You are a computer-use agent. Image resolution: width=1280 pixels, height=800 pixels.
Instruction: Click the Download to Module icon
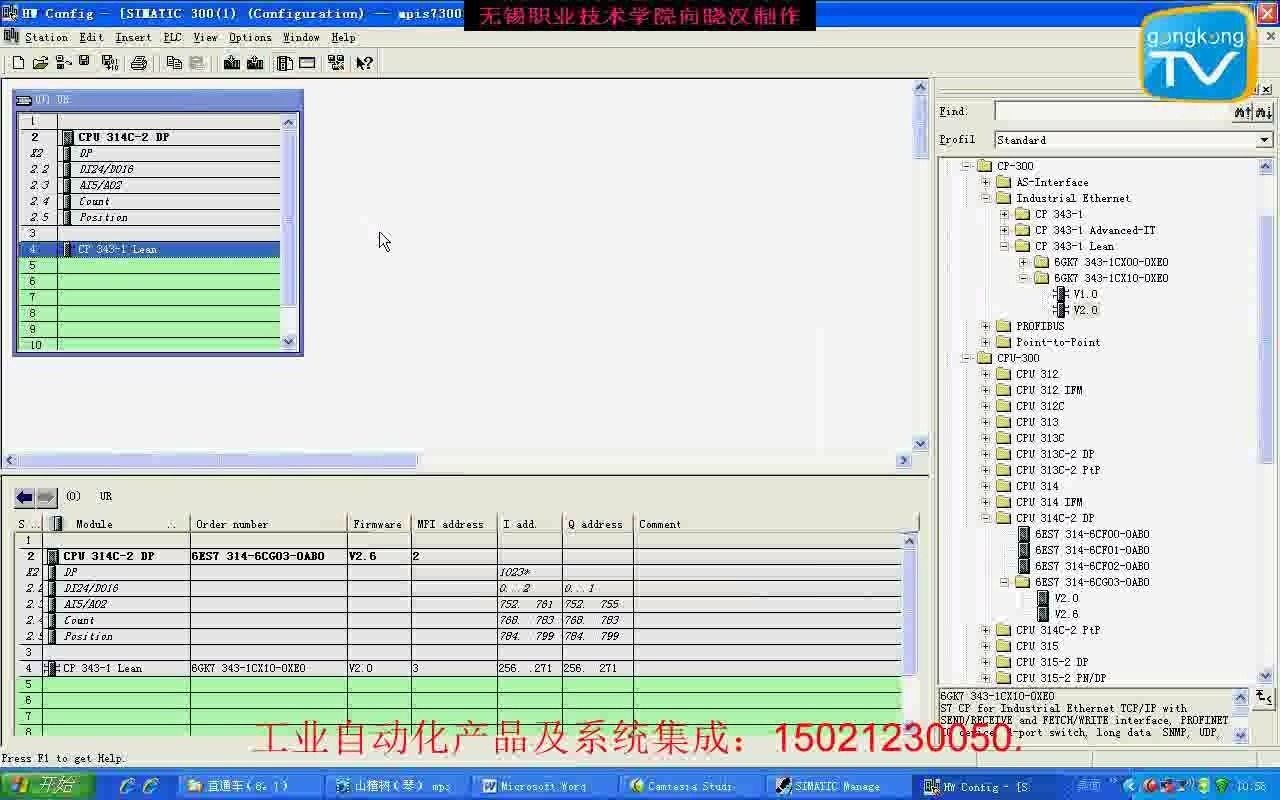[x=232, y=63]
